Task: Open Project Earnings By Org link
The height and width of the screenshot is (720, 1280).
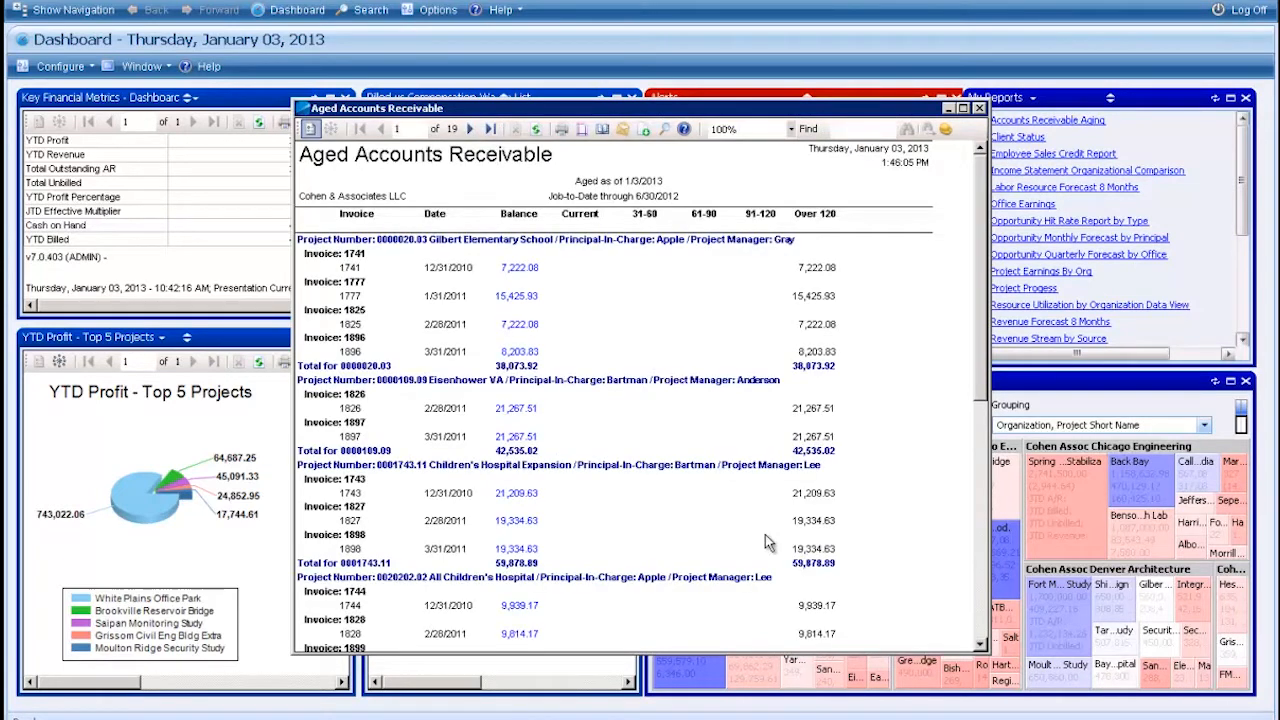Action: coord(1041,271)
